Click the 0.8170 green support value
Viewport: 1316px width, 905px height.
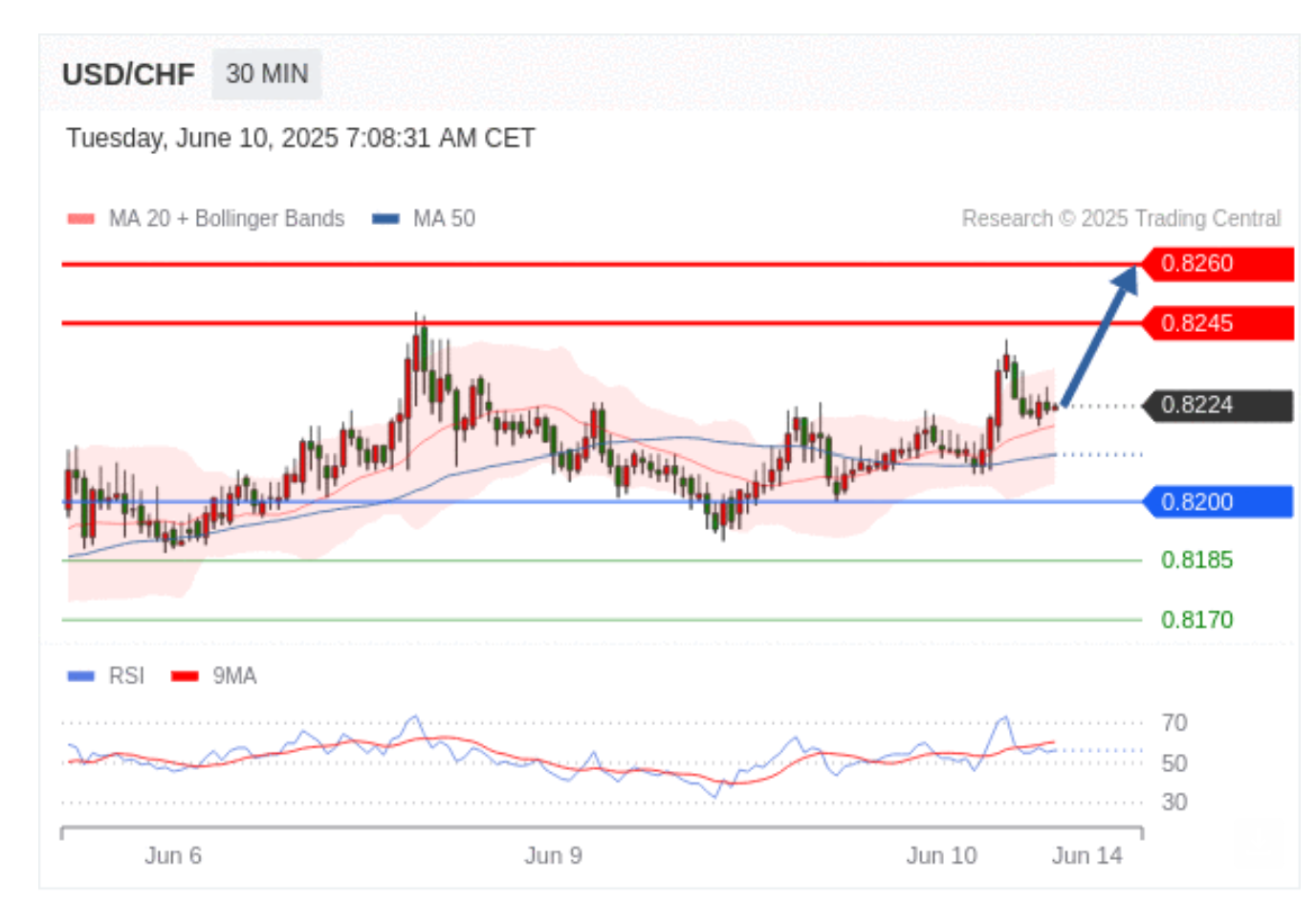point(1197,620)
